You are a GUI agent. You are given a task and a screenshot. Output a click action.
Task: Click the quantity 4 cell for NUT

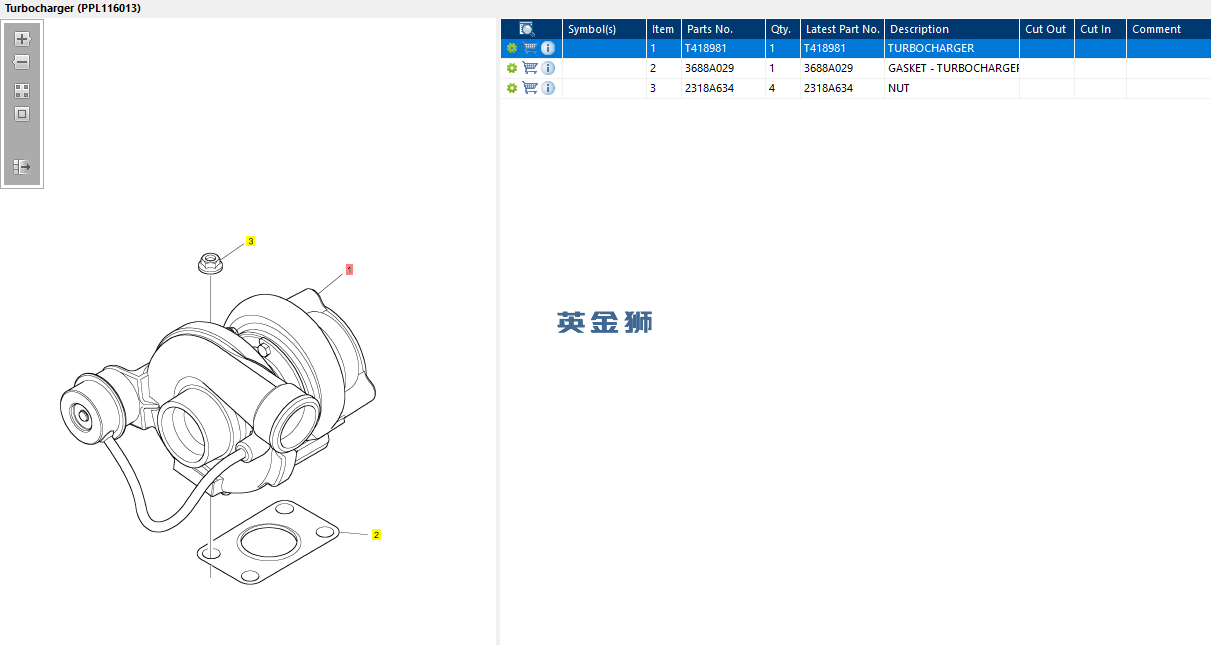[x=782, y=88]
